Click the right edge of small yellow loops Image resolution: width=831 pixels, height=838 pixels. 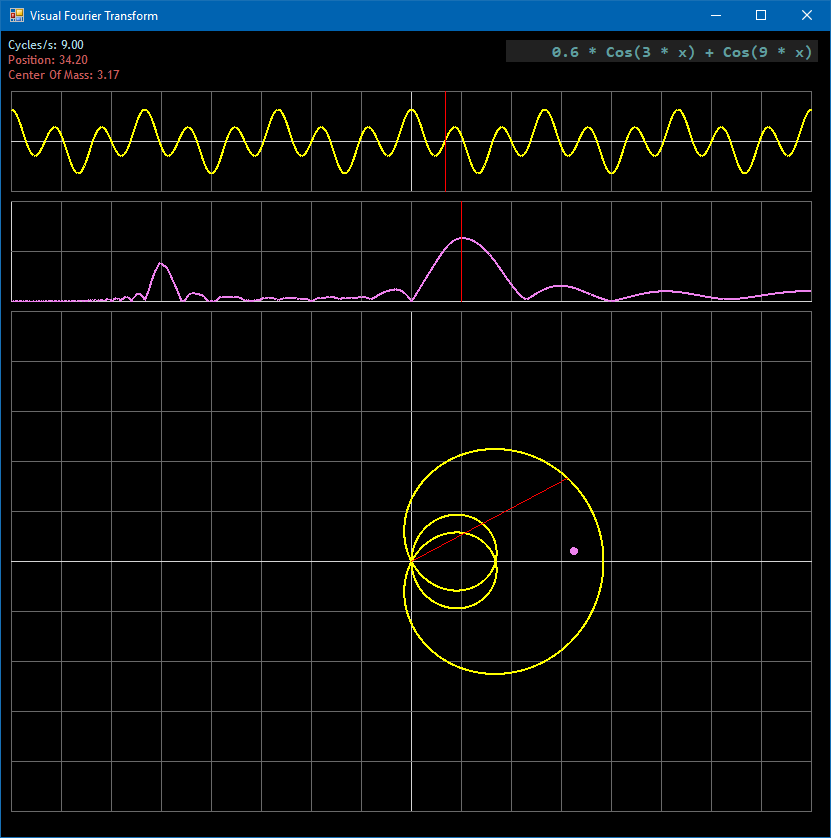coord(497,561)
